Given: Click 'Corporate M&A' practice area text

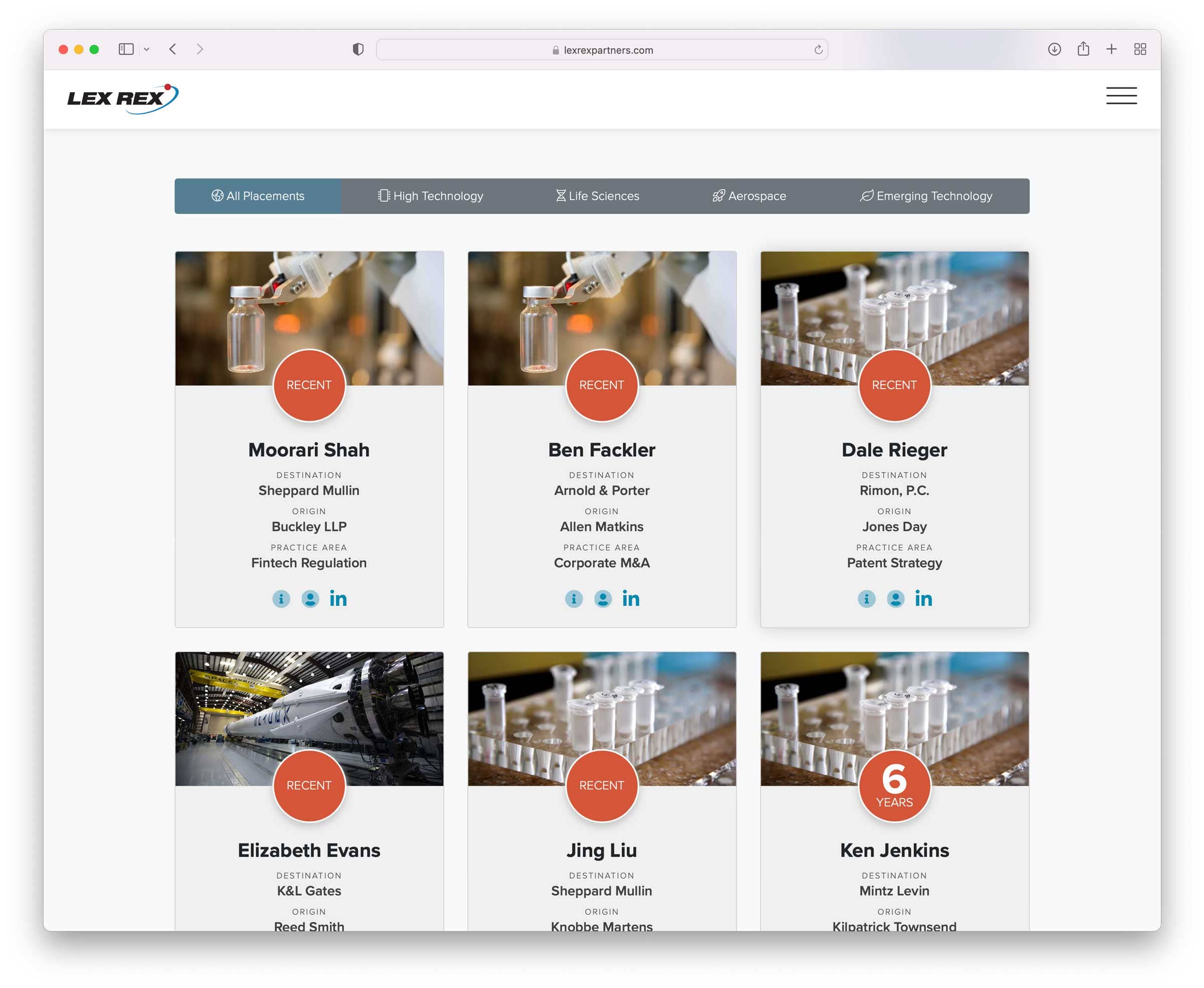Looking at the screenshot, I should pyautogui.click(x=601, y=563).
